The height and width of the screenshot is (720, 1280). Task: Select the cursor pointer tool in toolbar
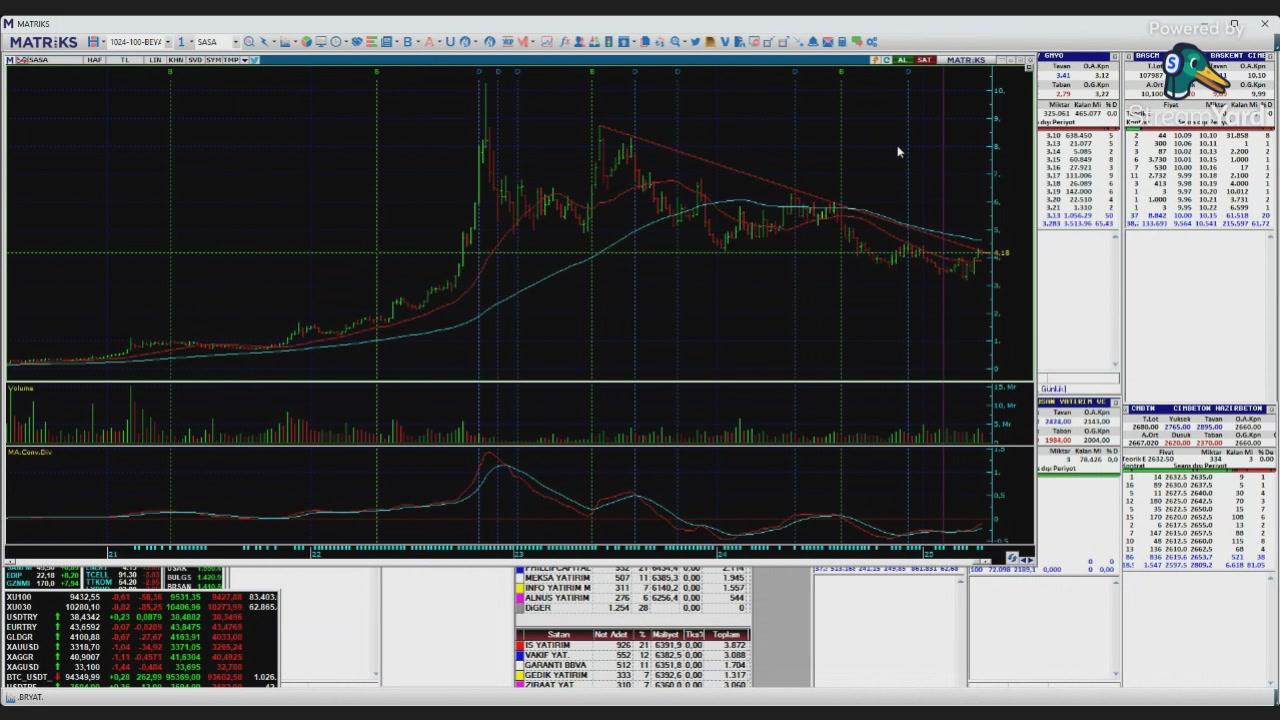(264, 42)
